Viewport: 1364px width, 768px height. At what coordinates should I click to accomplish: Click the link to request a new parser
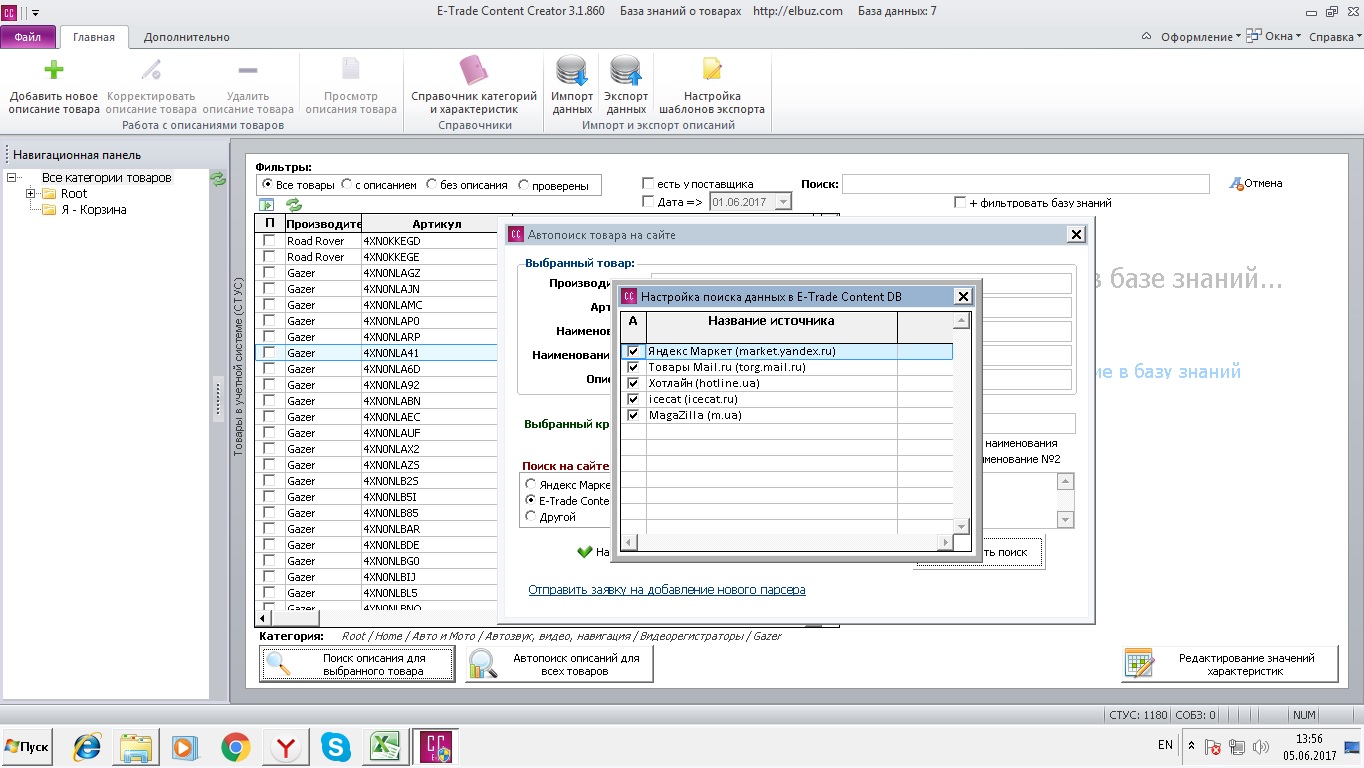[667, 590]
